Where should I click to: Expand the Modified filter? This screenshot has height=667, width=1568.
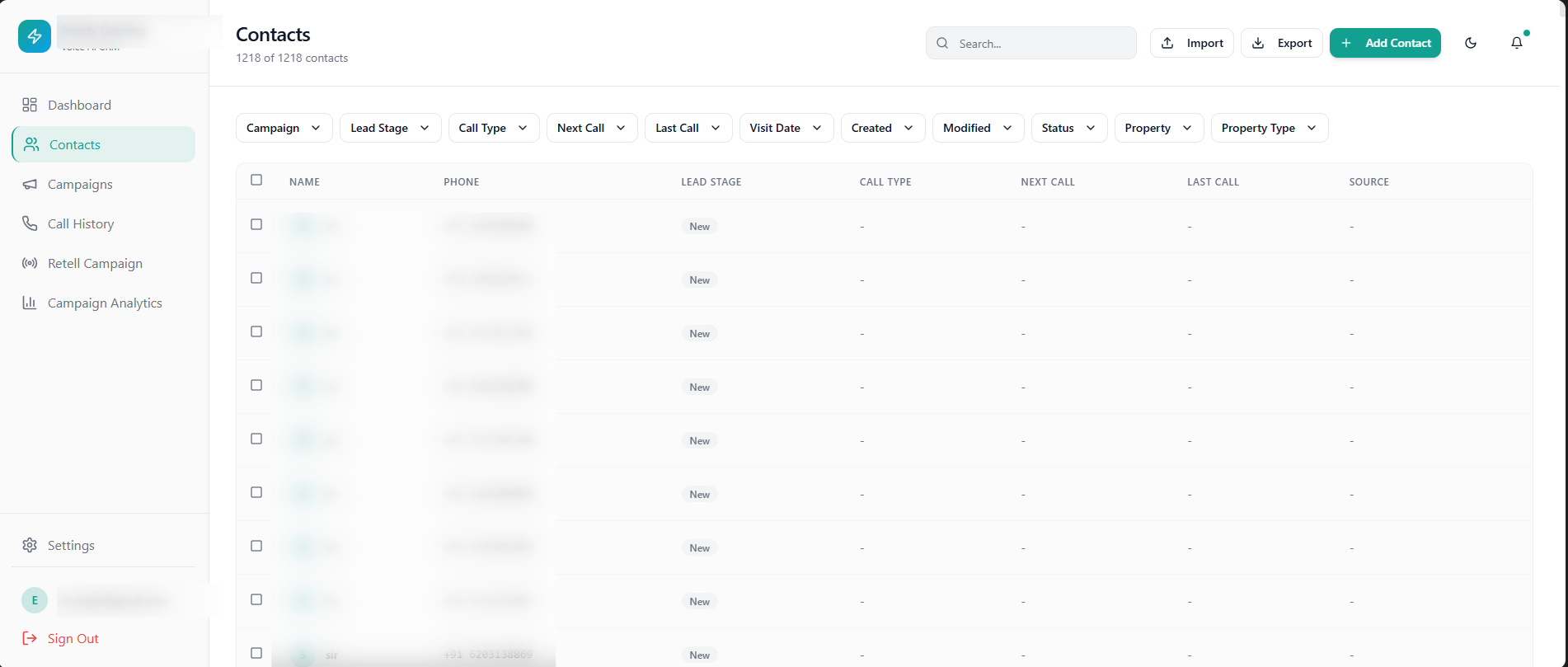(x=979, y=128)
